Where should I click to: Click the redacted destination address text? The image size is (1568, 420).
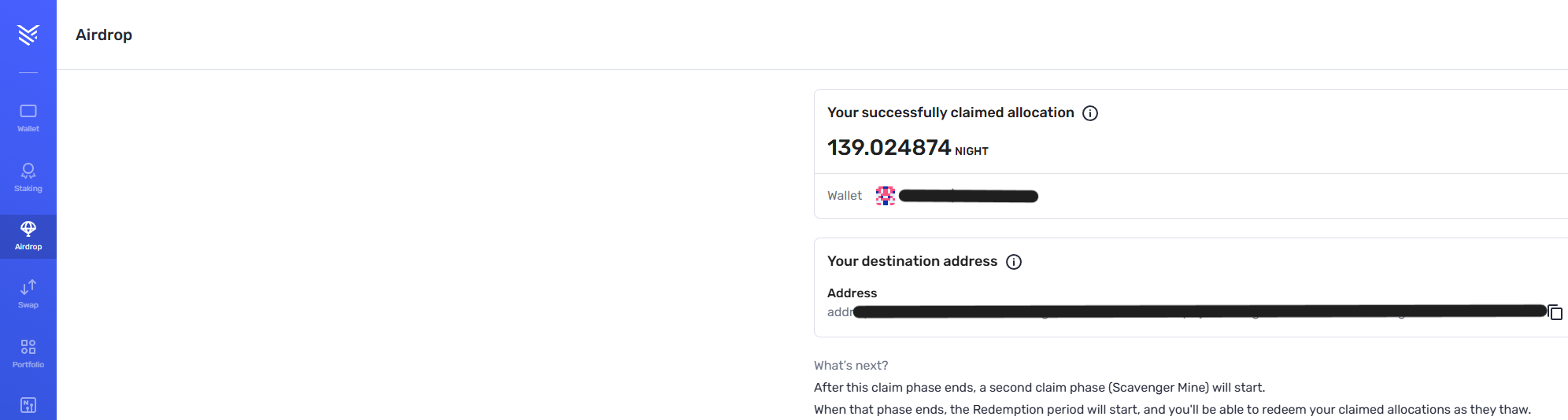coord(1196,312)
